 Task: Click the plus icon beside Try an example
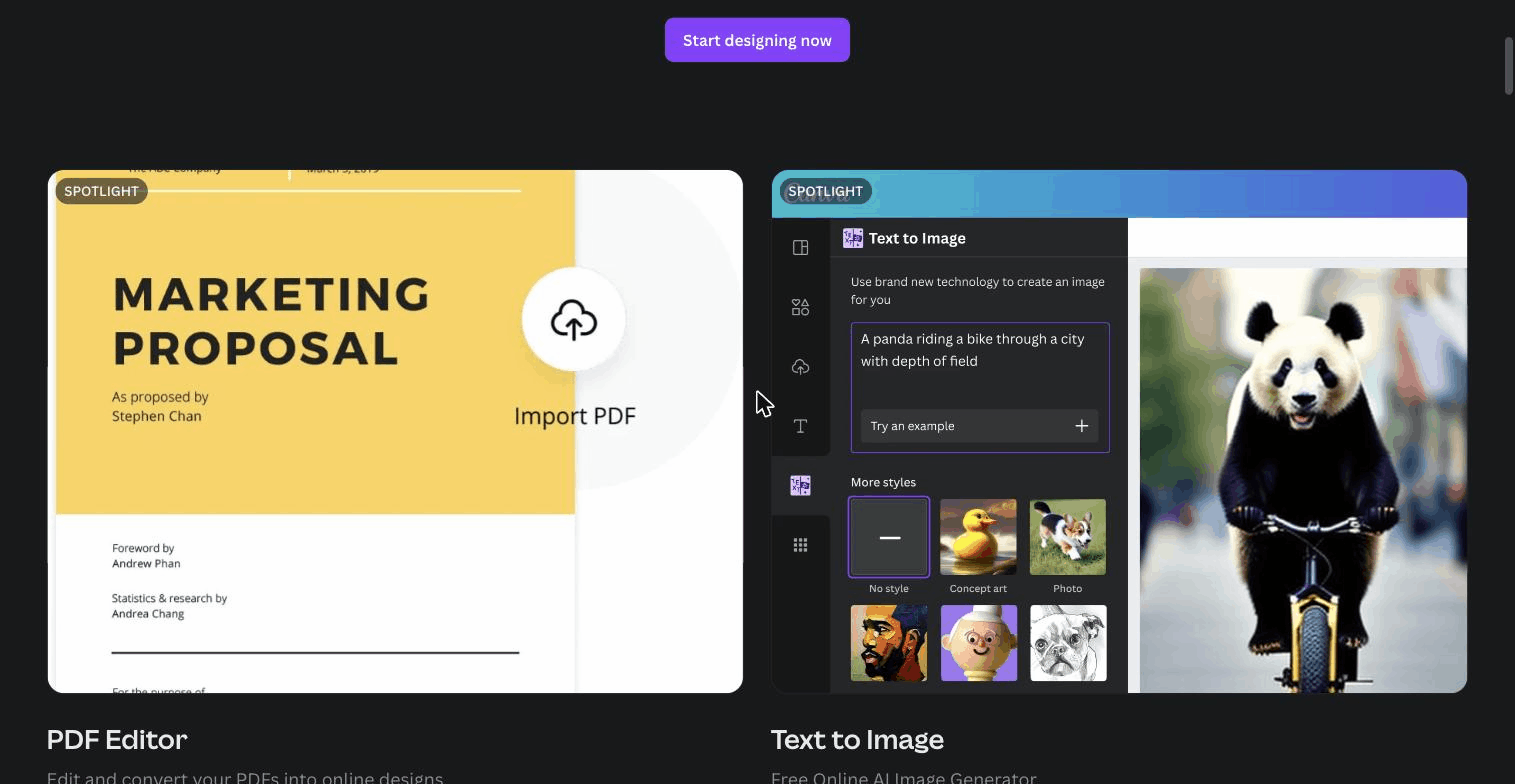(1081, 426)
